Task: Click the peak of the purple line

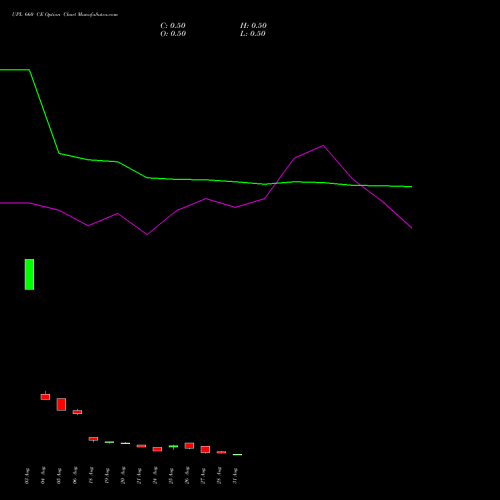Action: [323, 145]
